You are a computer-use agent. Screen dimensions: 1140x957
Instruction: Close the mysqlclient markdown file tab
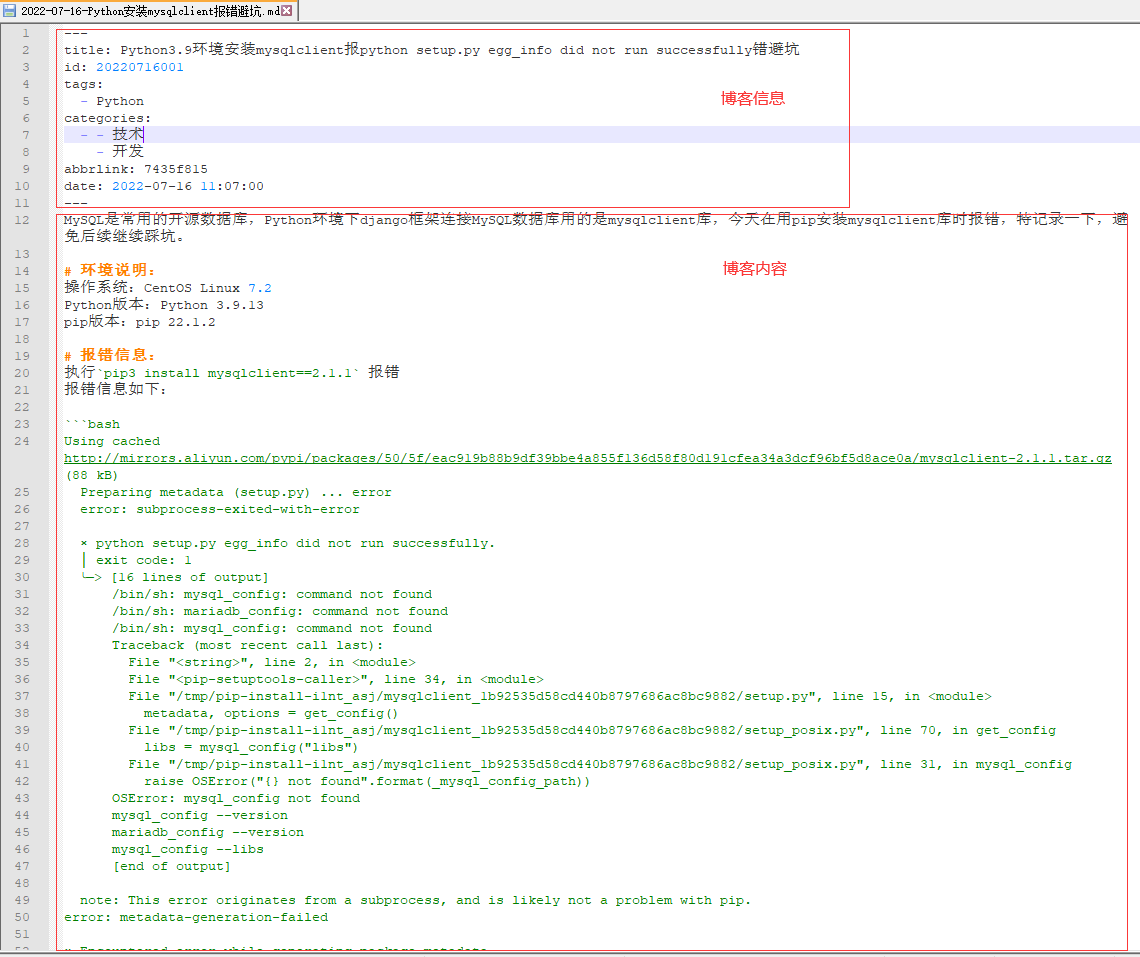tap(287, 10)
